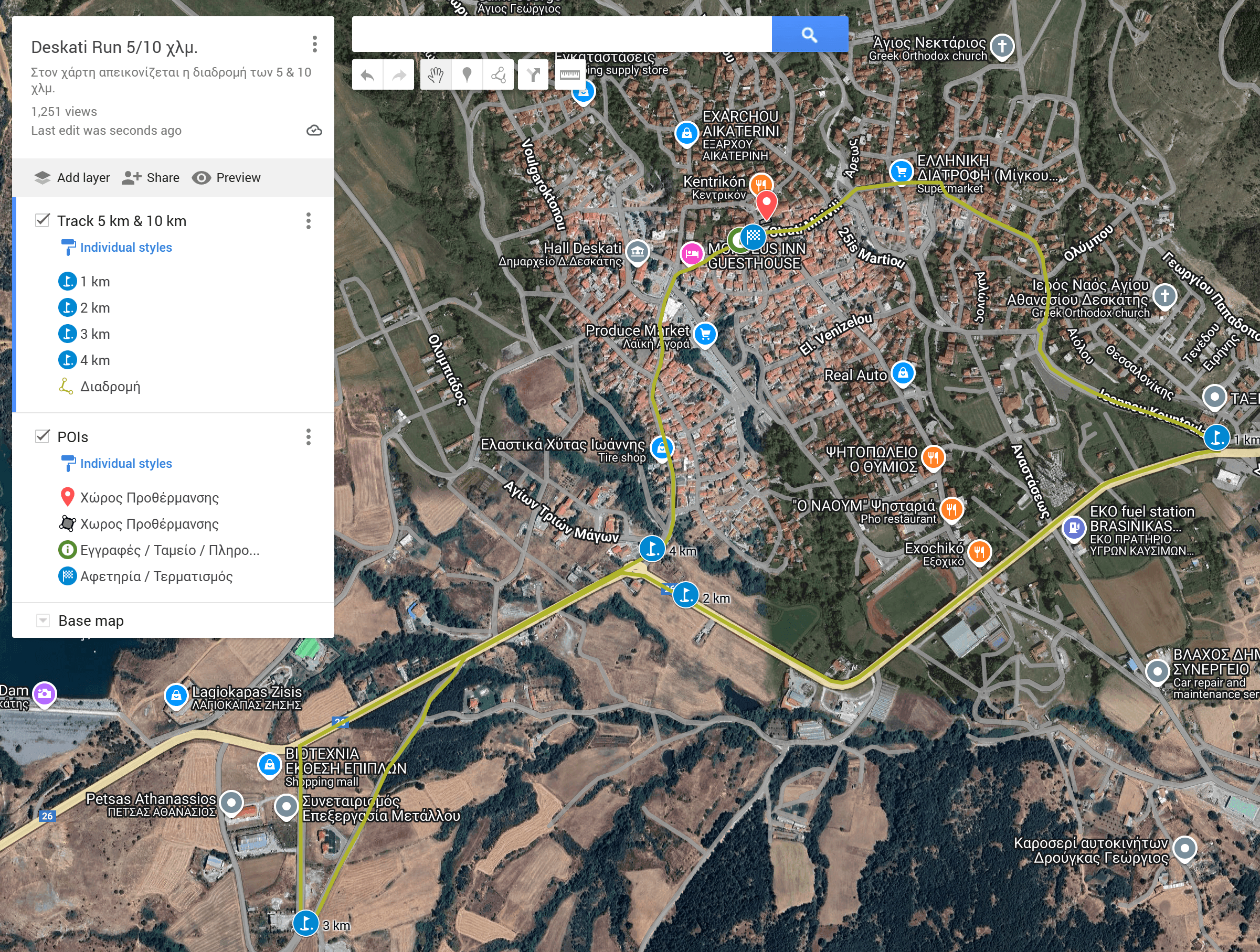
Task: Click inside the map search field
Action: [x=561, y=35]
